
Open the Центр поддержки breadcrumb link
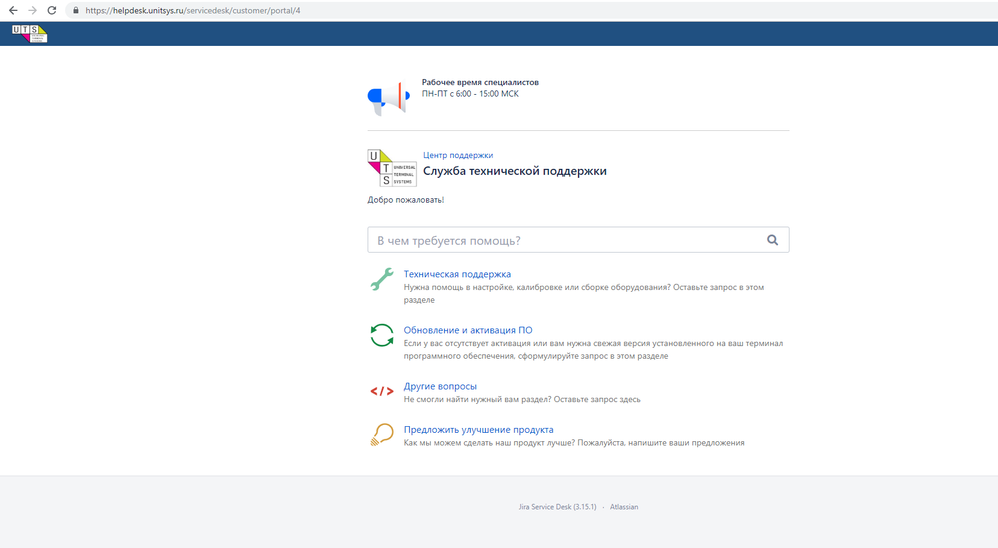tap(458, 155)
